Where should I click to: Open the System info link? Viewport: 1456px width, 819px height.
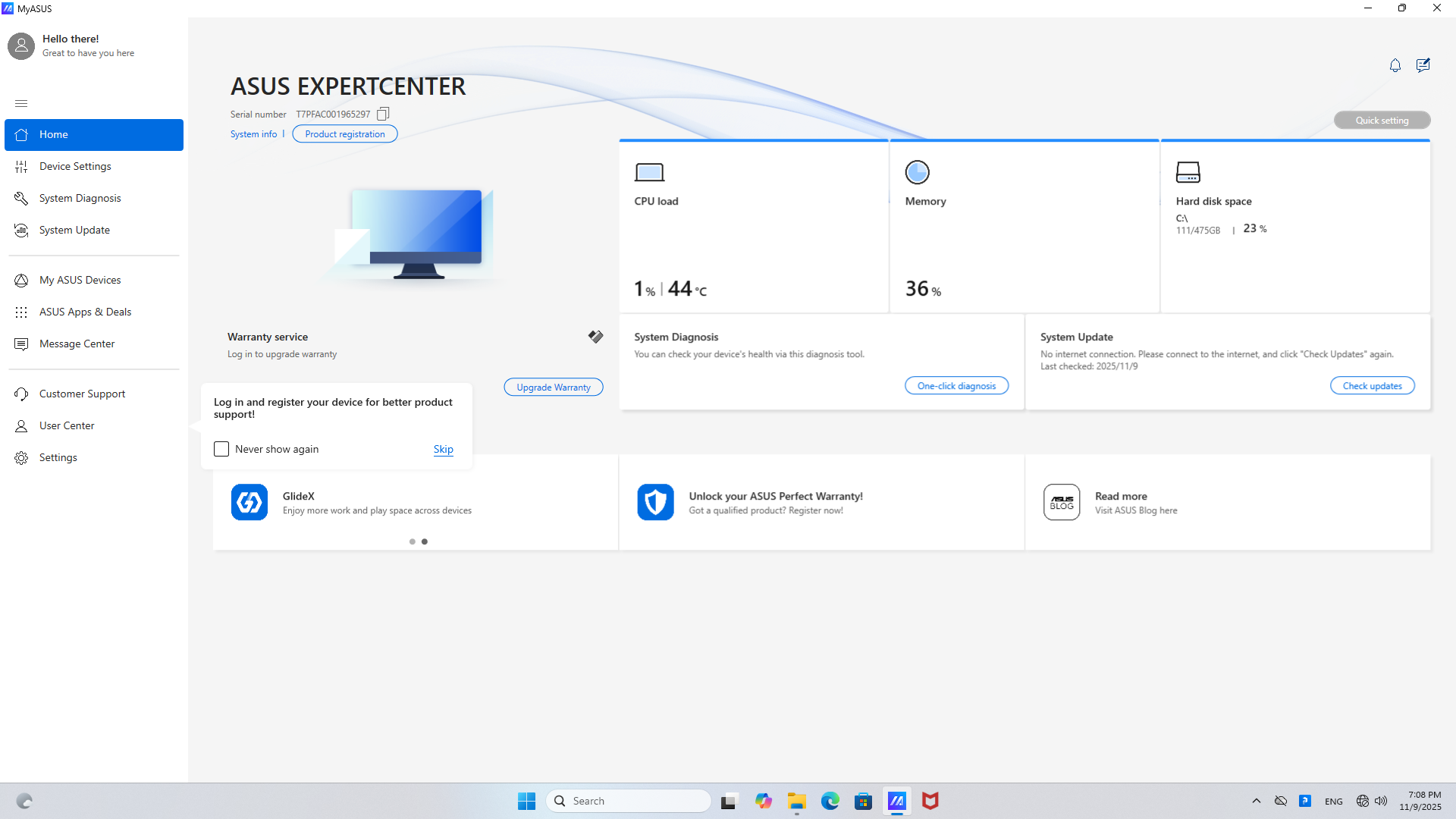pyautogui.click(x=253, y=134)
